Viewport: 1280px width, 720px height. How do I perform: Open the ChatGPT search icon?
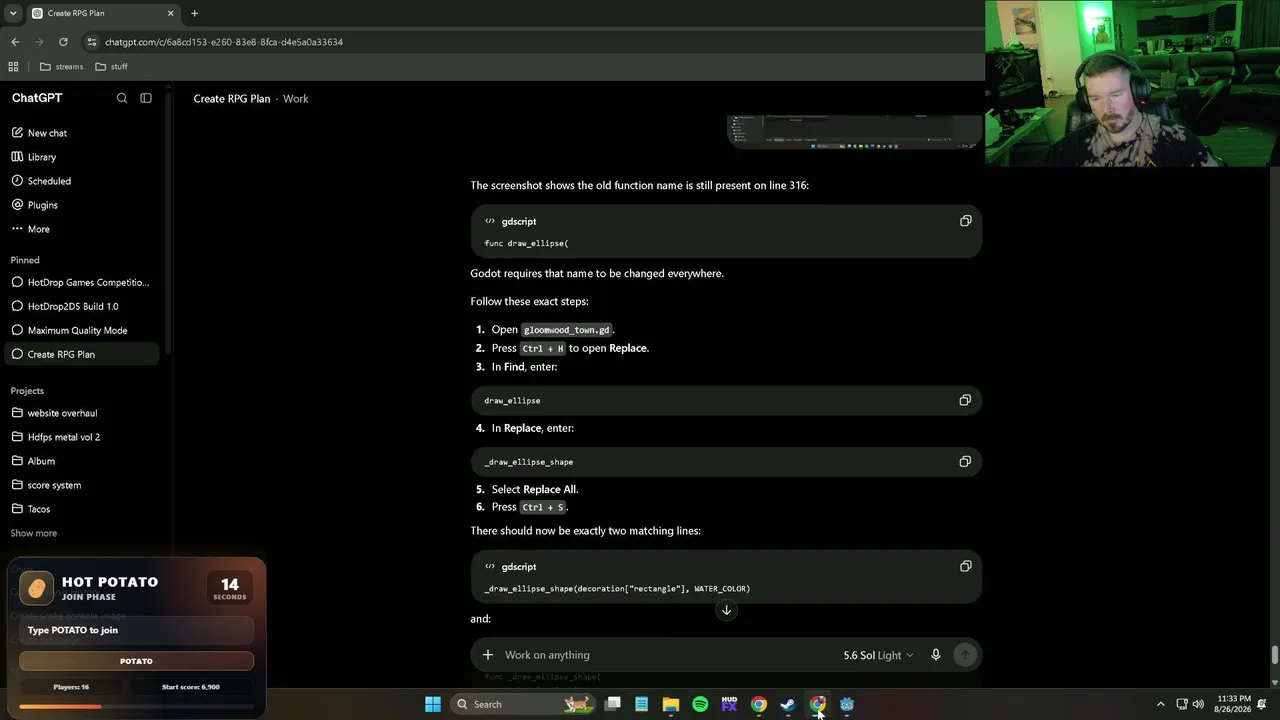tap(122, 98)
